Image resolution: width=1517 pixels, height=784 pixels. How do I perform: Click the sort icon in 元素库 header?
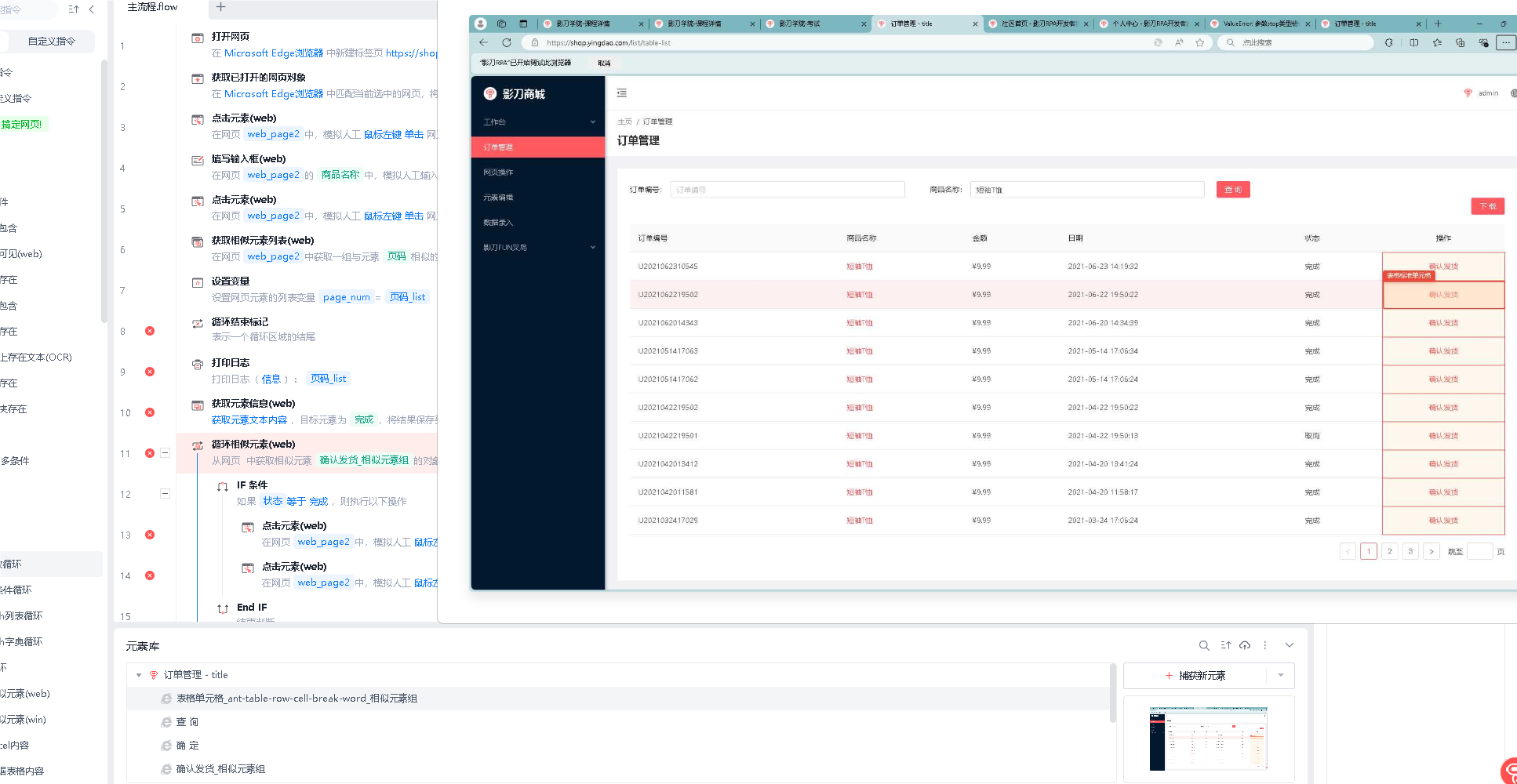click(1225, 646)
